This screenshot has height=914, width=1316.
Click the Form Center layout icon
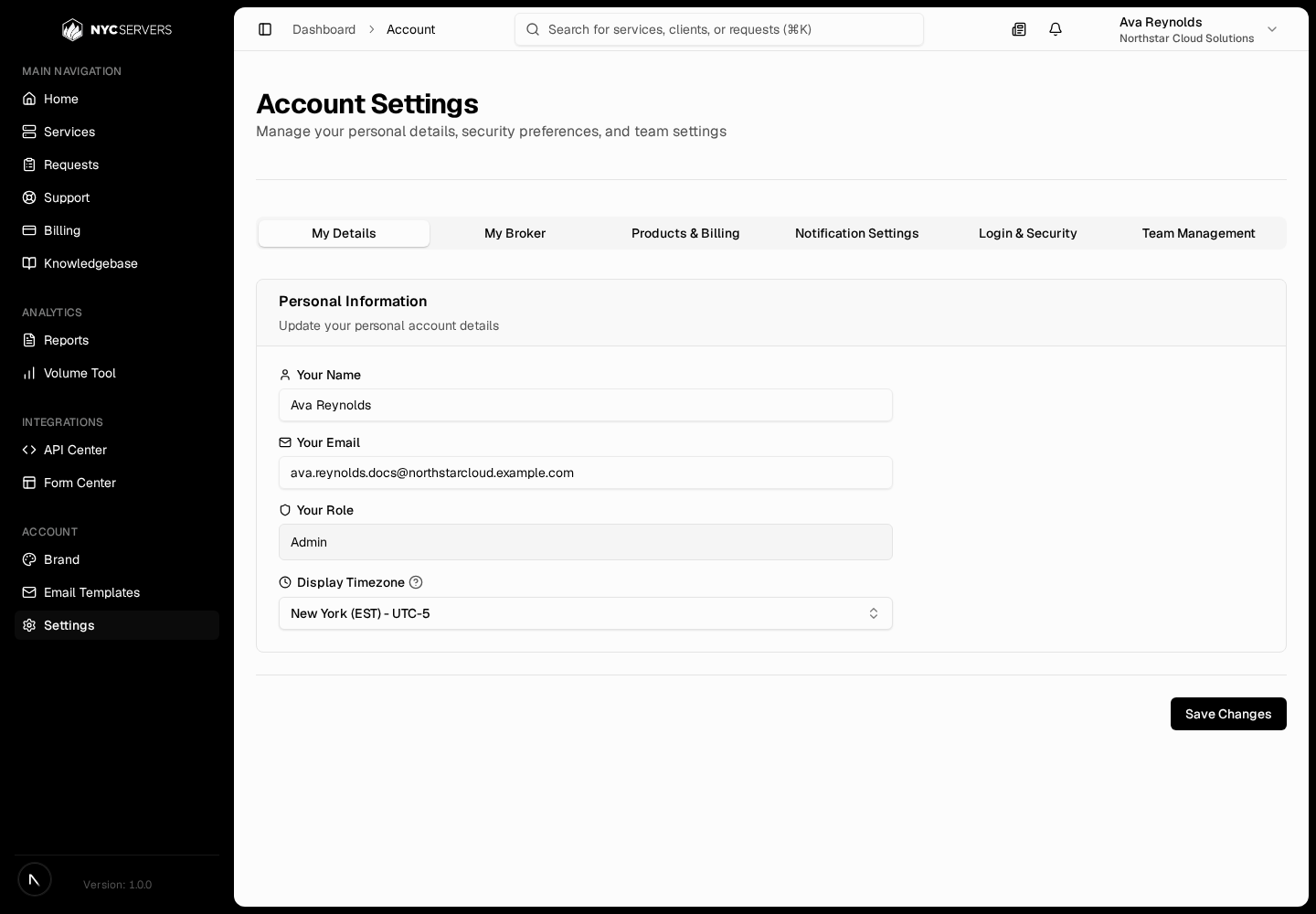[29, 483]
